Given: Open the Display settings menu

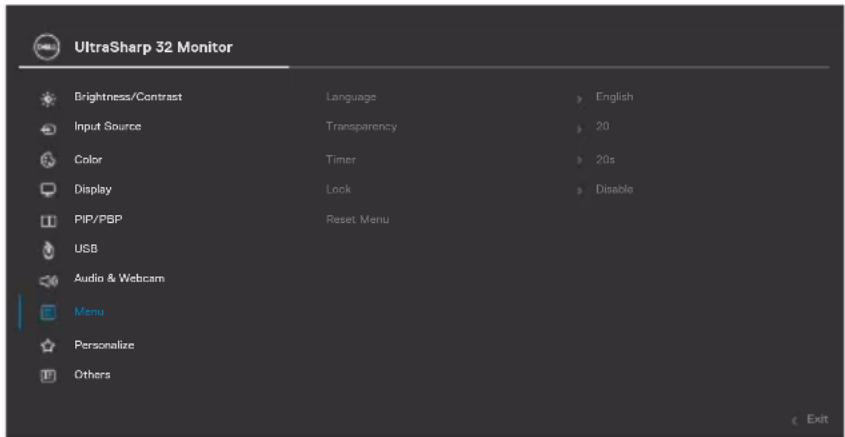Looking at the screenshot, I should (x=93, y=189).
